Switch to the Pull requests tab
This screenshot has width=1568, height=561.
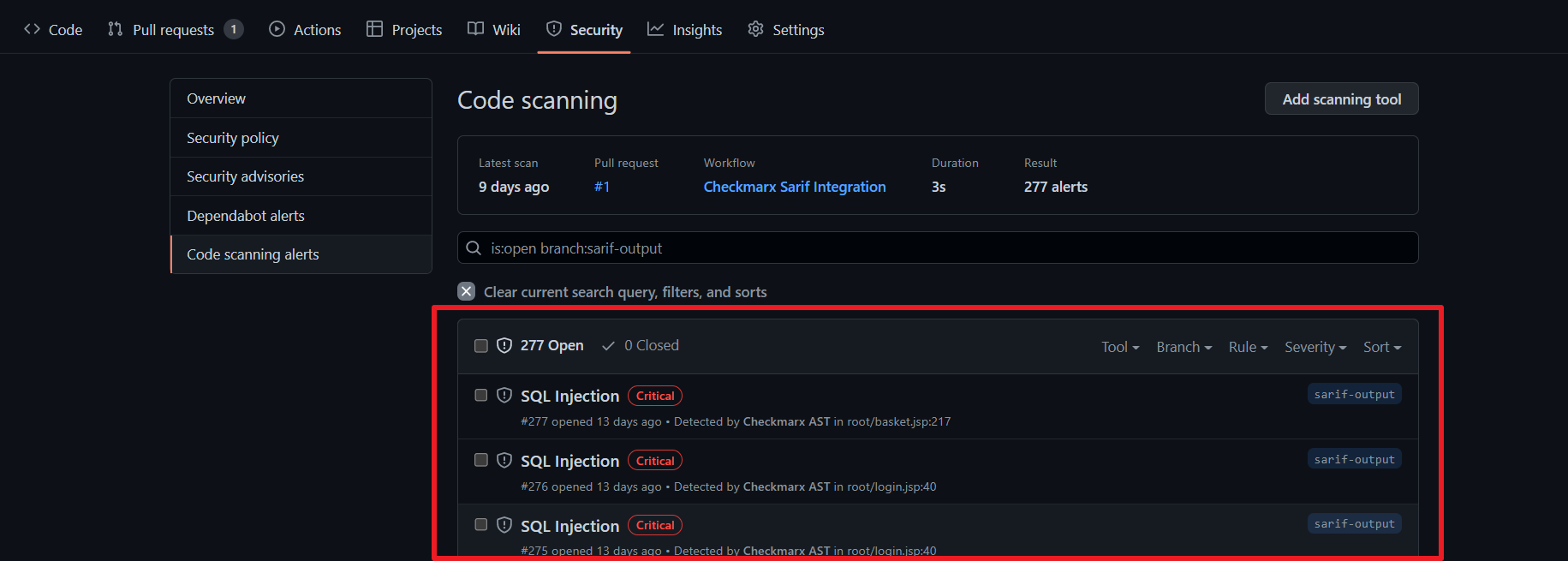[x=176, y=29]
